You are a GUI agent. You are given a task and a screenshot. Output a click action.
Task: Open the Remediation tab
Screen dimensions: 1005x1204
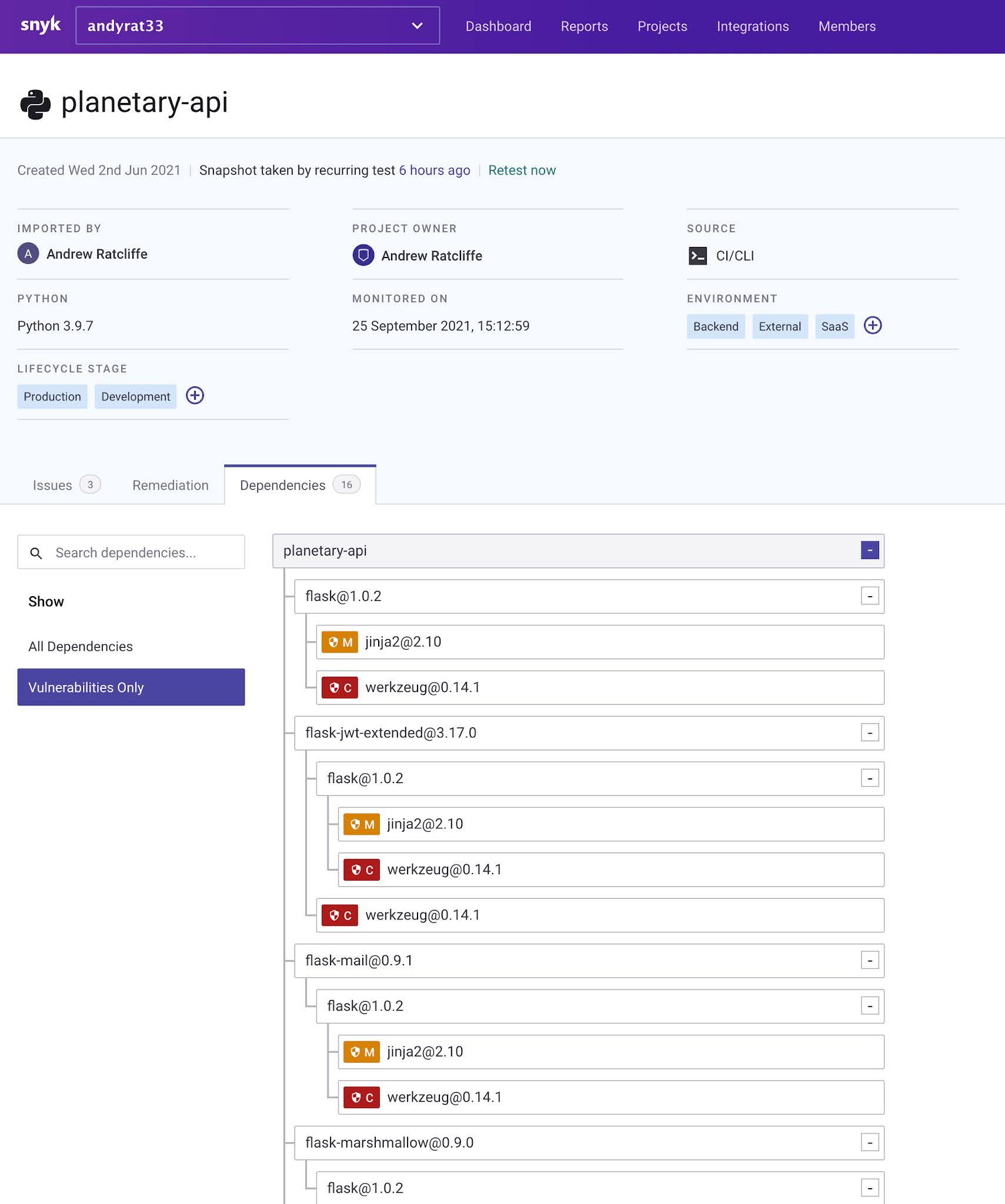[170, 484]
